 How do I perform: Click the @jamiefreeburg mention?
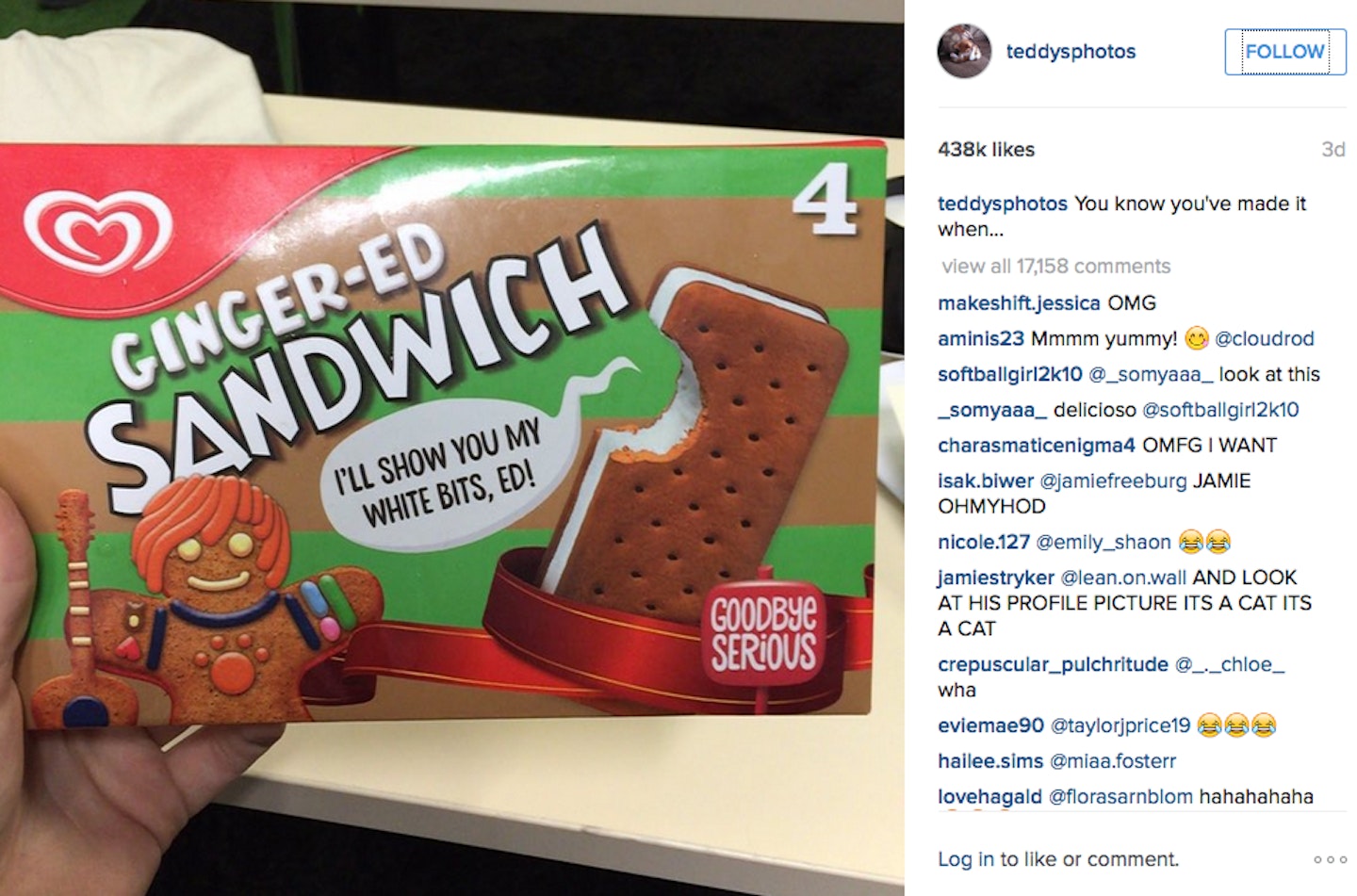(1113, 481)
